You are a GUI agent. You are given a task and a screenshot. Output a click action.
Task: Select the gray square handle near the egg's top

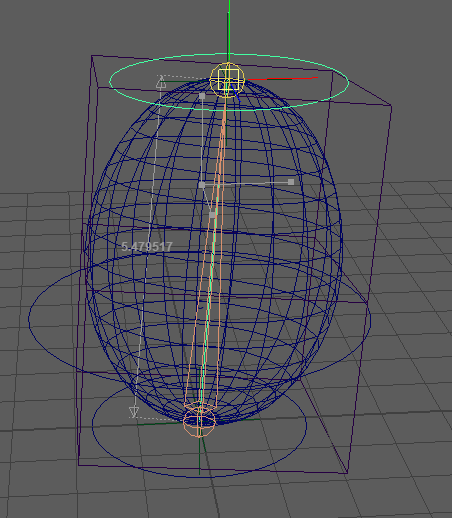coord(202,96)
